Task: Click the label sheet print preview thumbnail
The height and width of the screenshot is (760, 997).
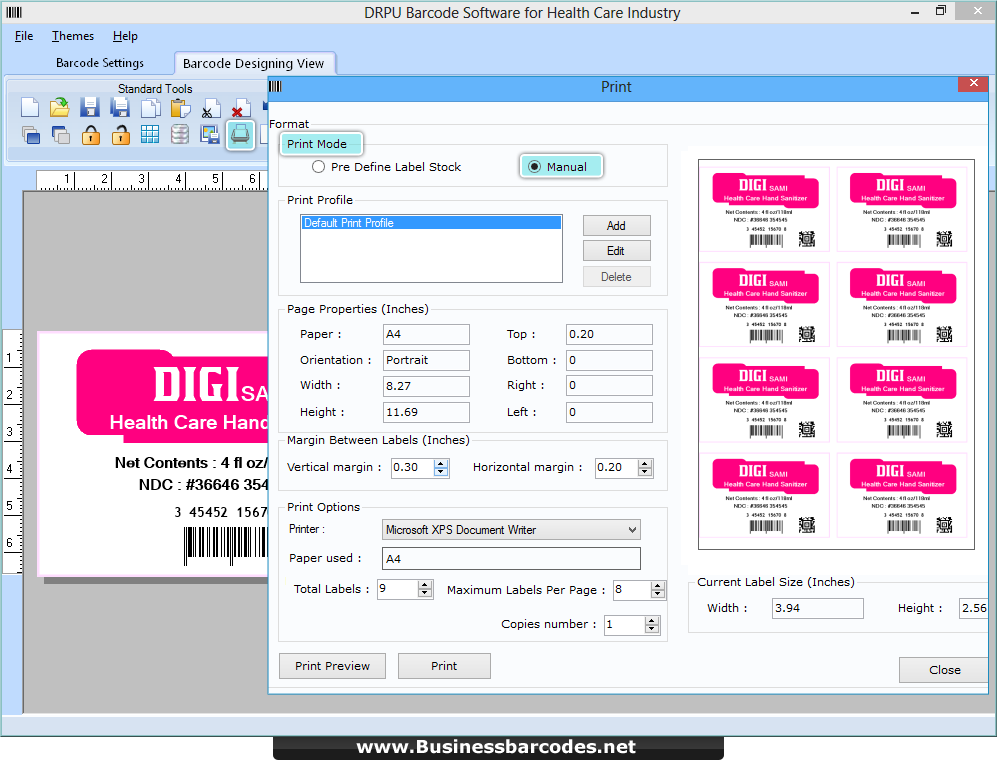Action: coord(836,354)
